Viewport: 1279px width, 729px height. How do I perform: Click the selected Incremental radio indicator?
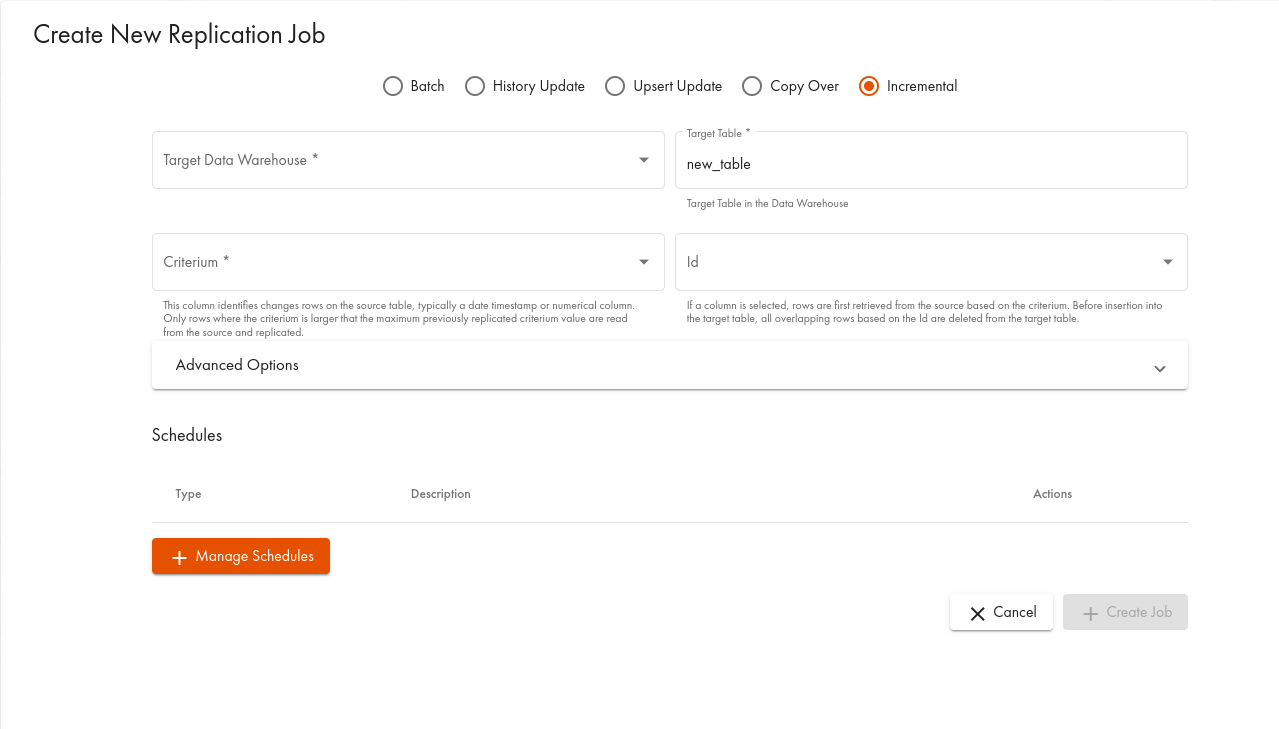pos(868,86)
